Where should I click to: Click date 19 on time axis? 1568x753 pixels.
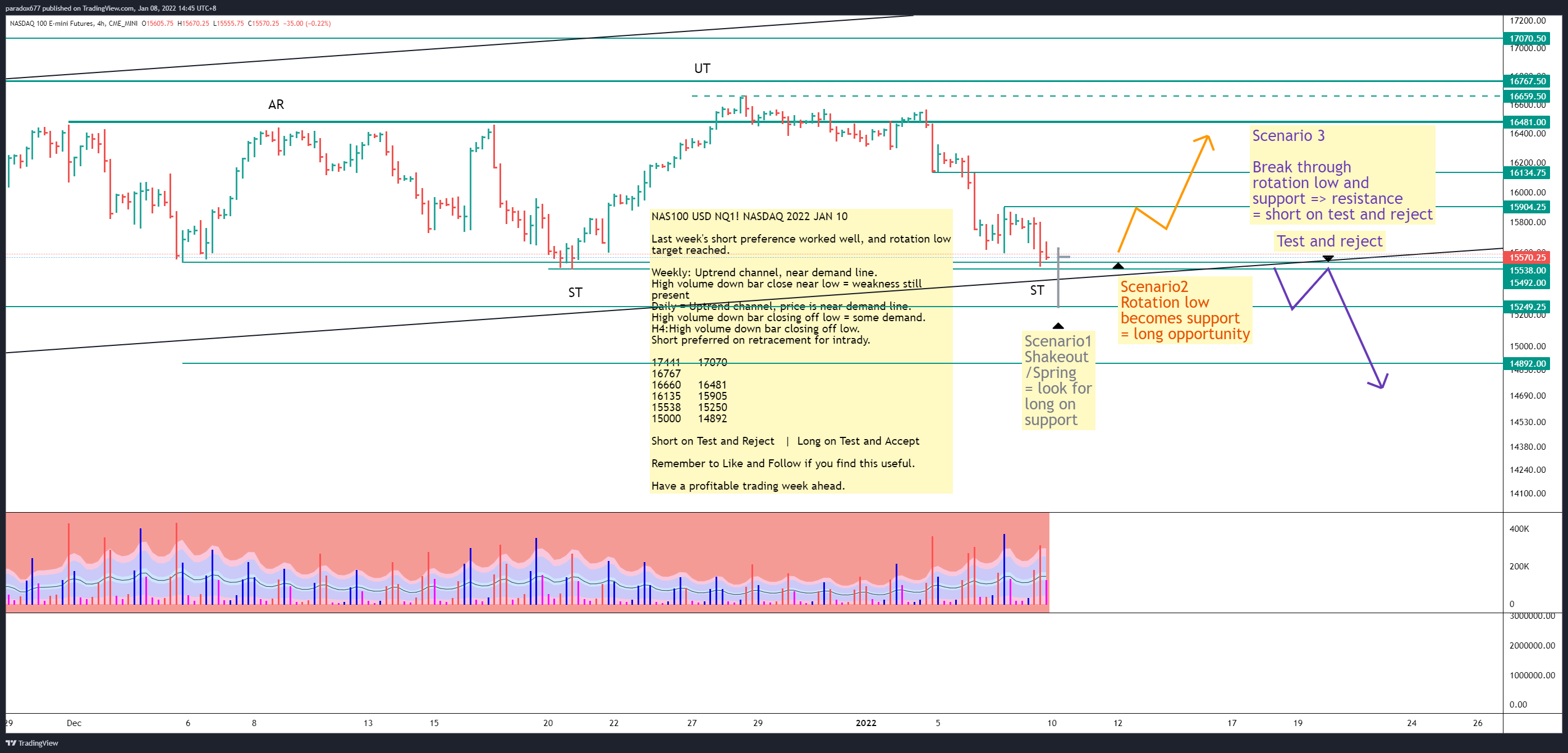(1298, 723)
